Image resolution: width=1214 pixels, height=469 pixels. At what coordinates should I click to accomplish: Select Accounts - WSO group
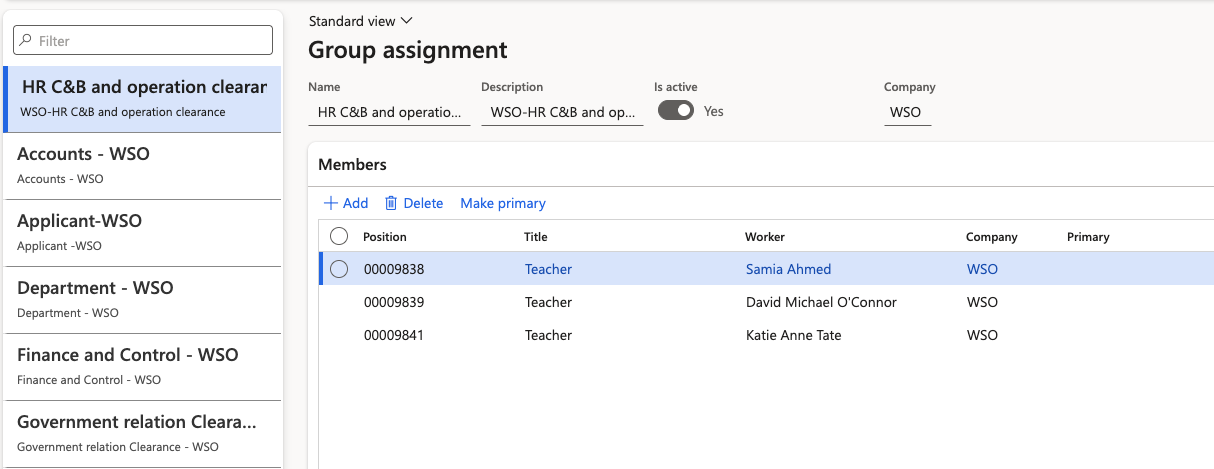tap(143, 166)
